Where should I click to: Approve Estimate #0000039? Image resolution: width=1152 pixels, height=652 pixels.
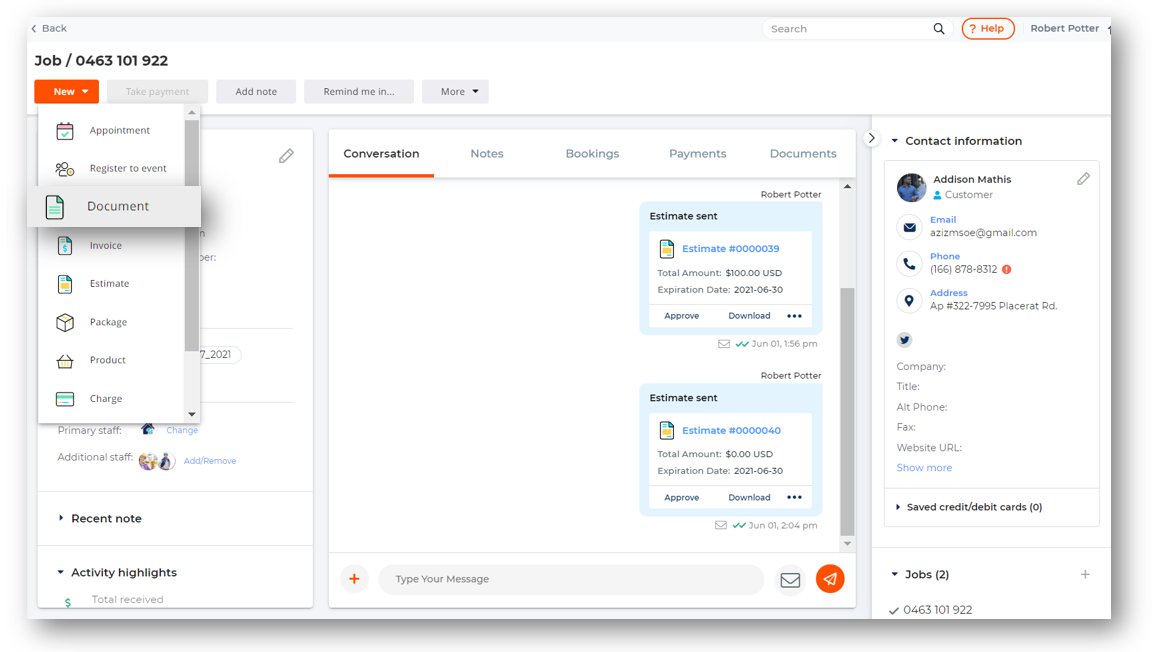681,316
